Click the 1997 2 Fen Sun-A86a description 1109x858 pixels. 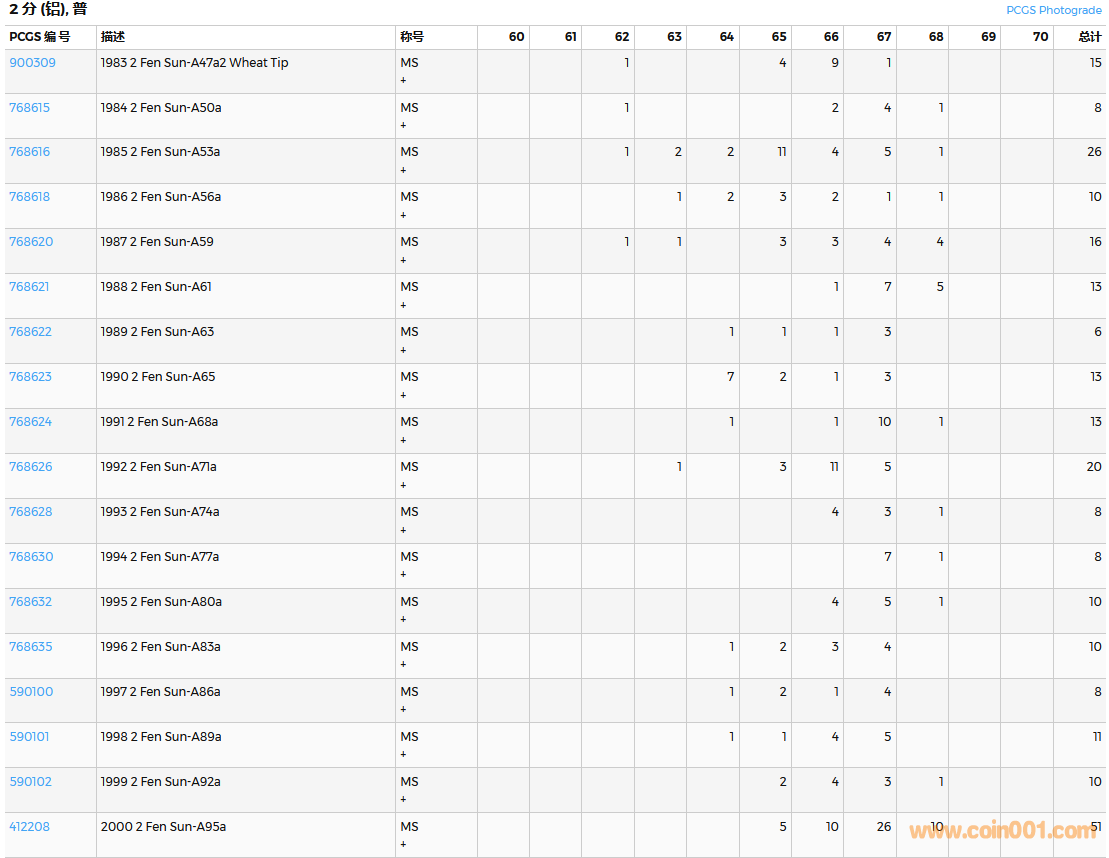(x=160, y=692)
